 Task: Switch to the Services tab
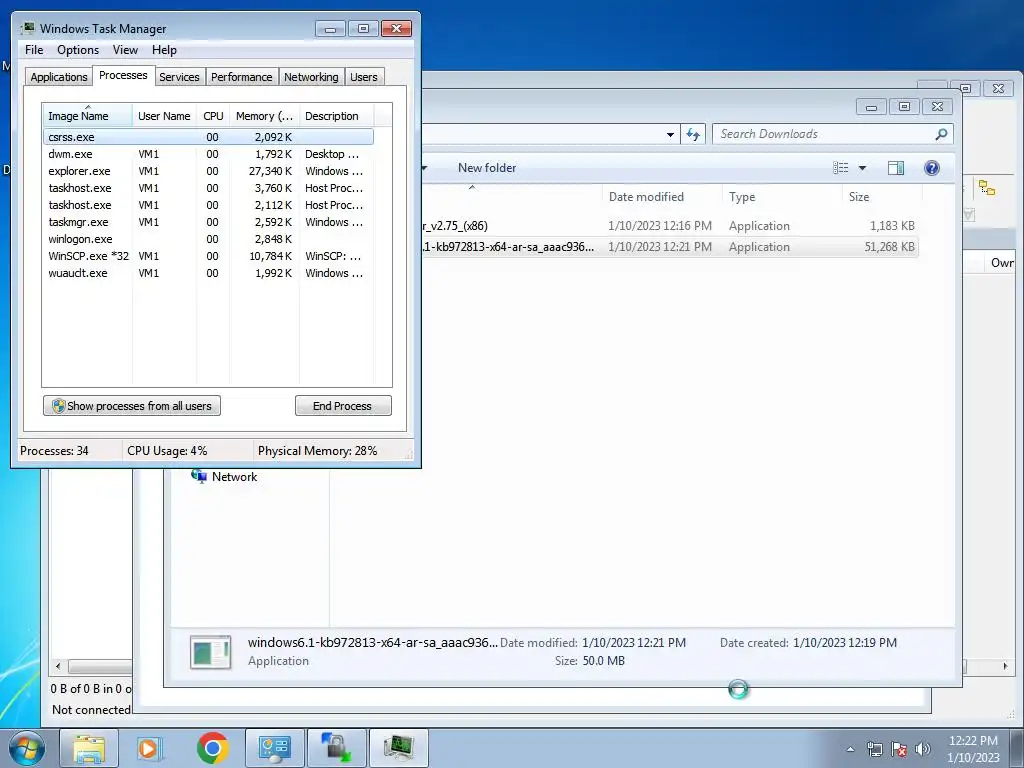click(x=179, y=77)
